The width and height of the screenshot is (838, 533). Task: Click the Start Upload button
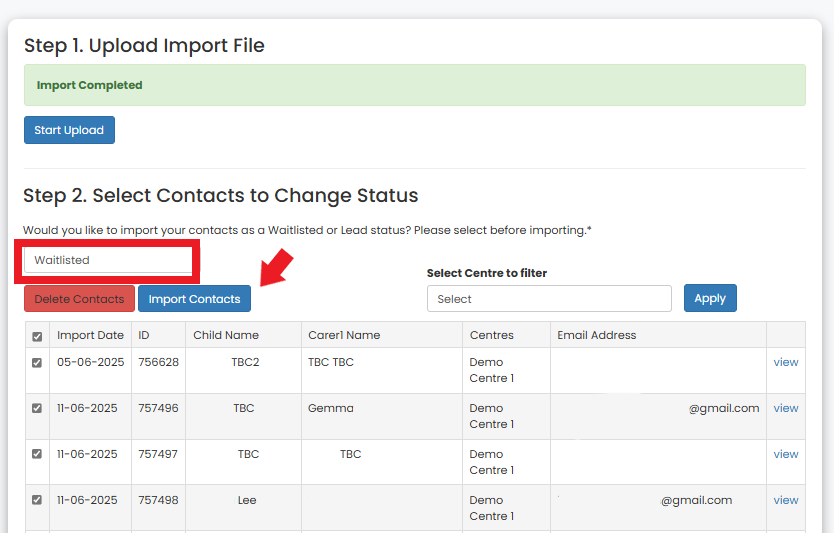[69, 130]
